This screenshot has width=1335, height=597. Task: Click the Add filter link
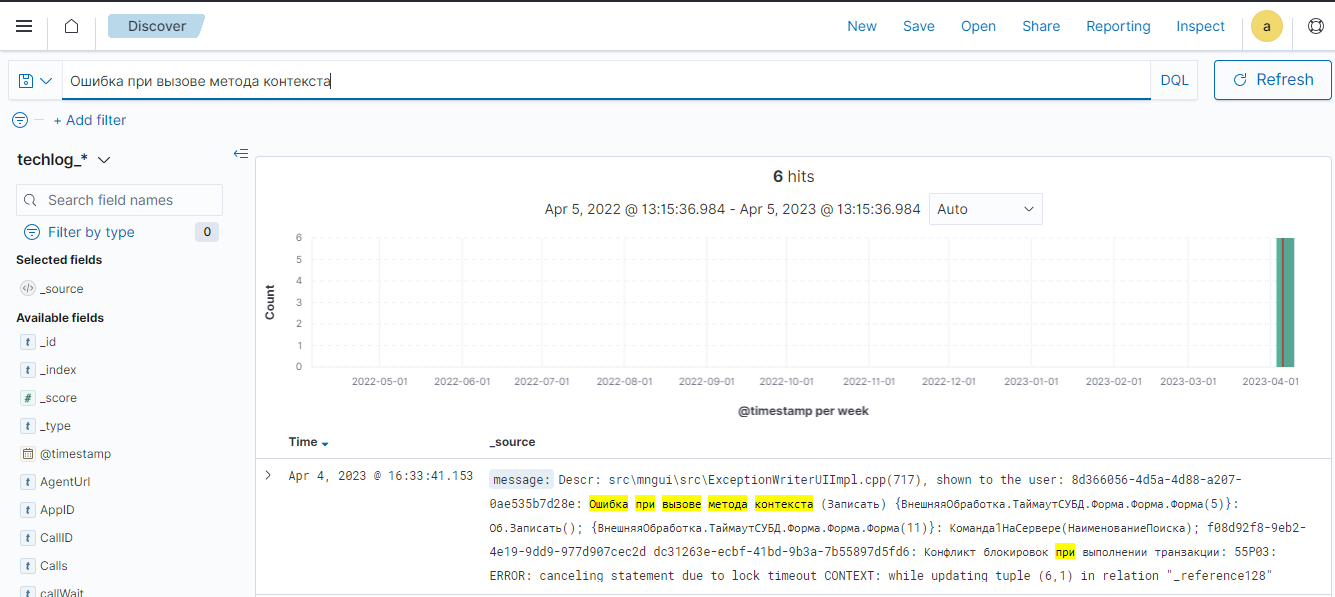90,120
